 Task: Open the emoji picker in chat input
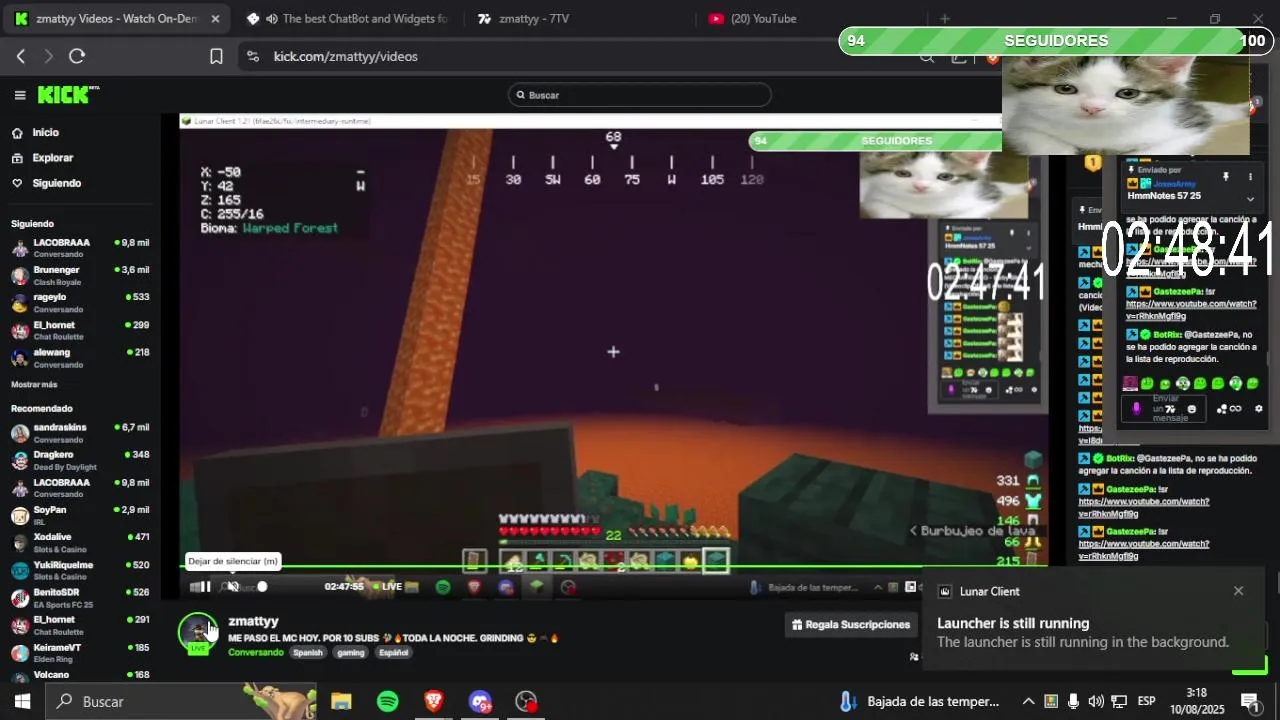1191,409
